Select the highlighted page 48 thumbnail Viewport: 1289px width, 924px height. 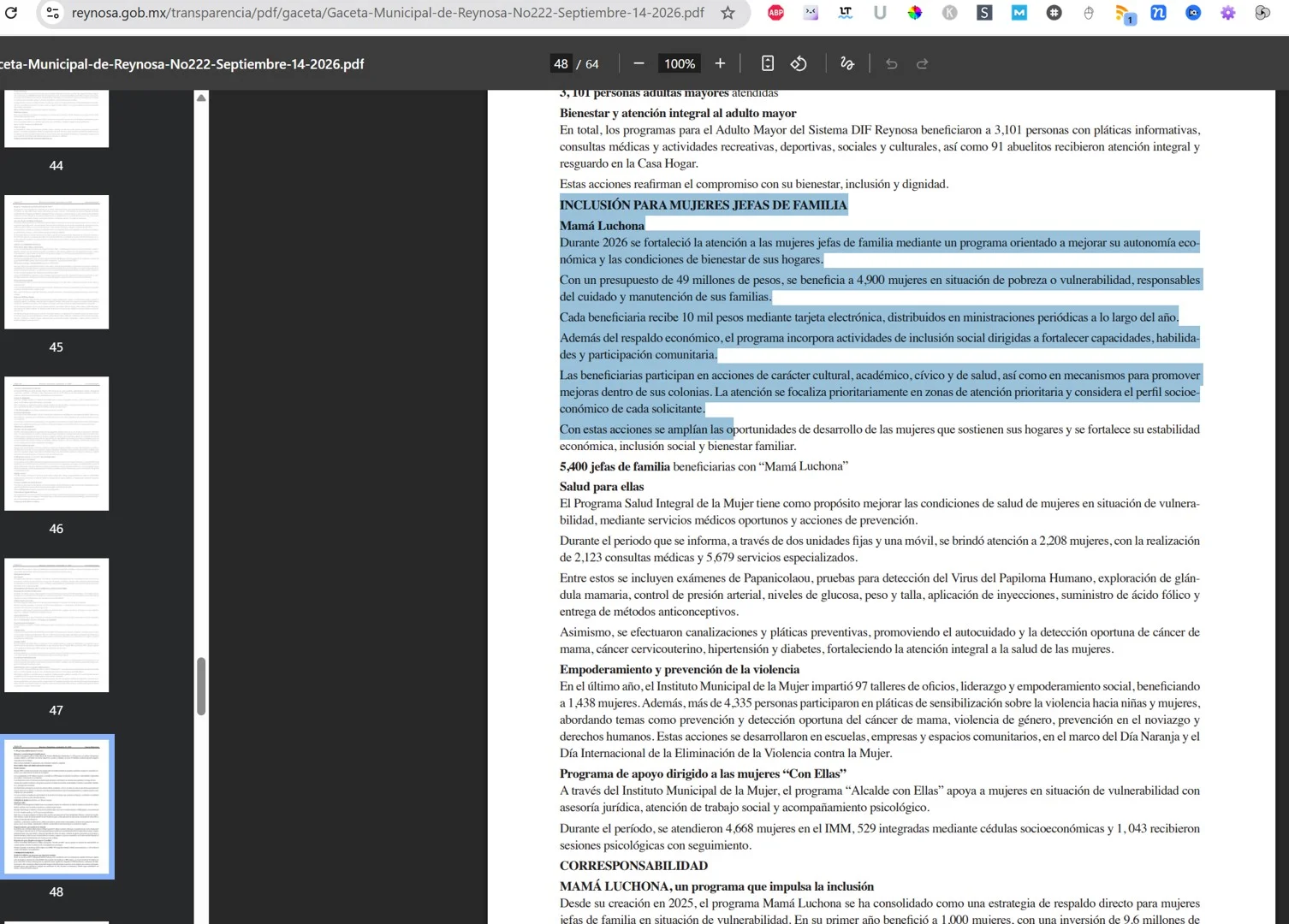click(x=56, y=807)
